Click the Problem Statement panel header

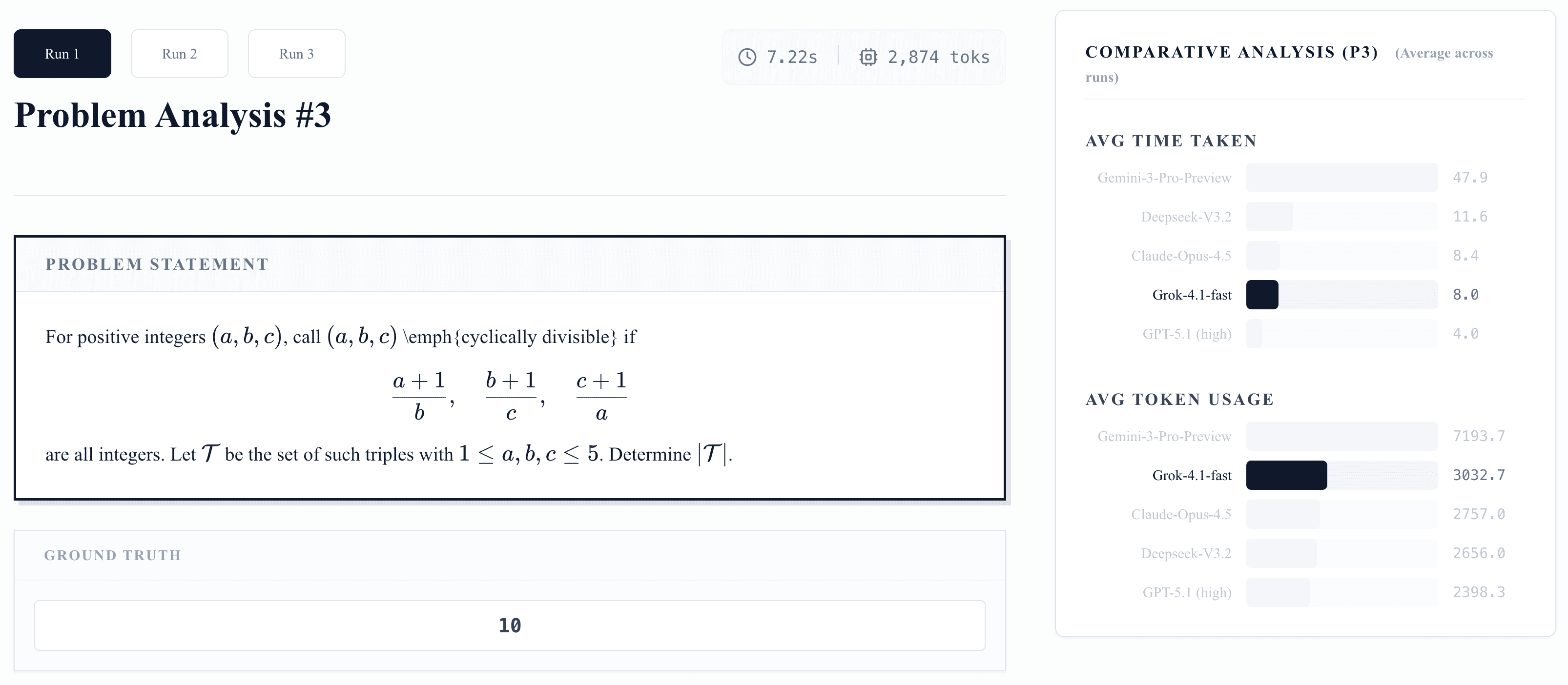157,263
